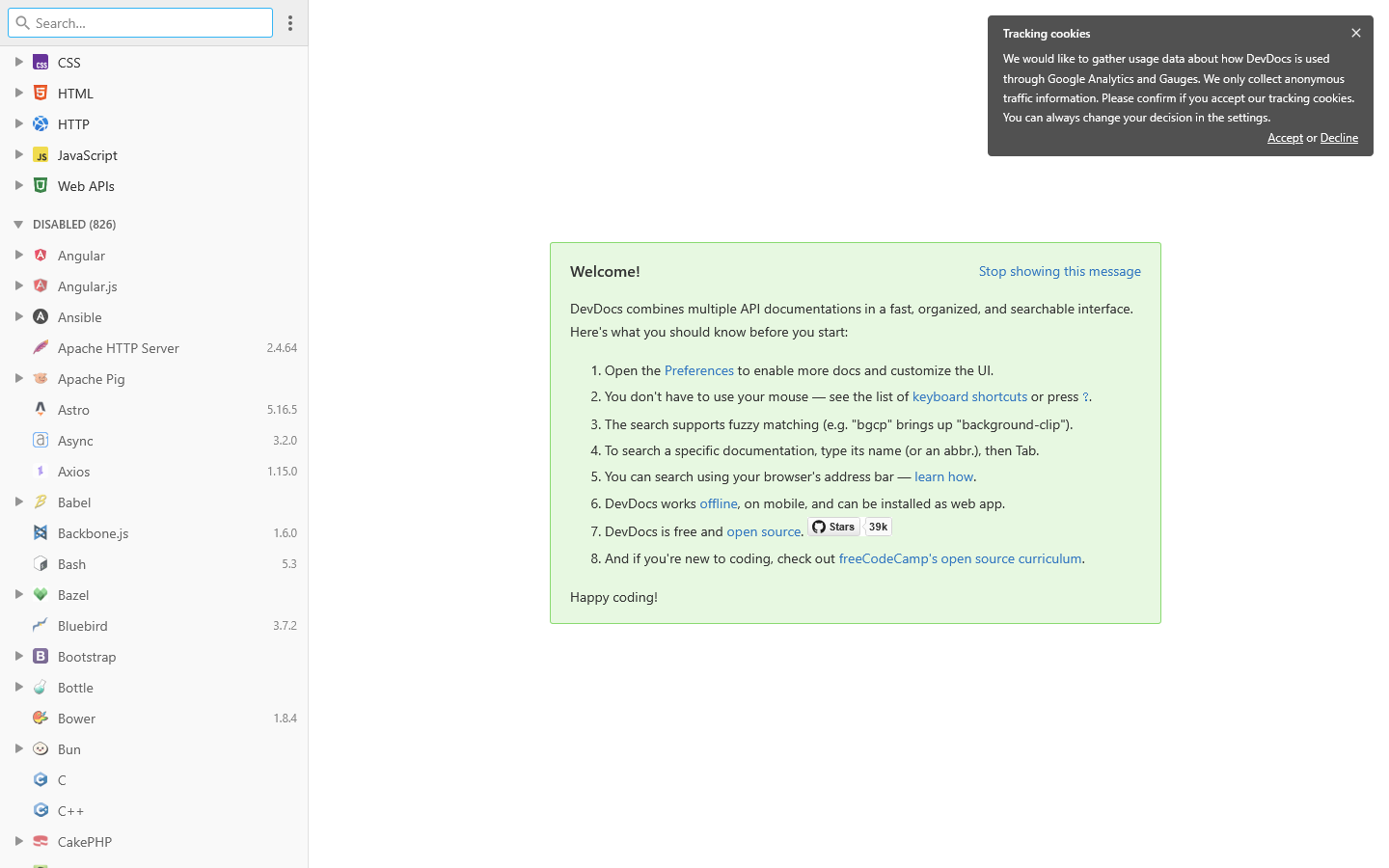Click the Bower logo icon

tap(41, 719)
